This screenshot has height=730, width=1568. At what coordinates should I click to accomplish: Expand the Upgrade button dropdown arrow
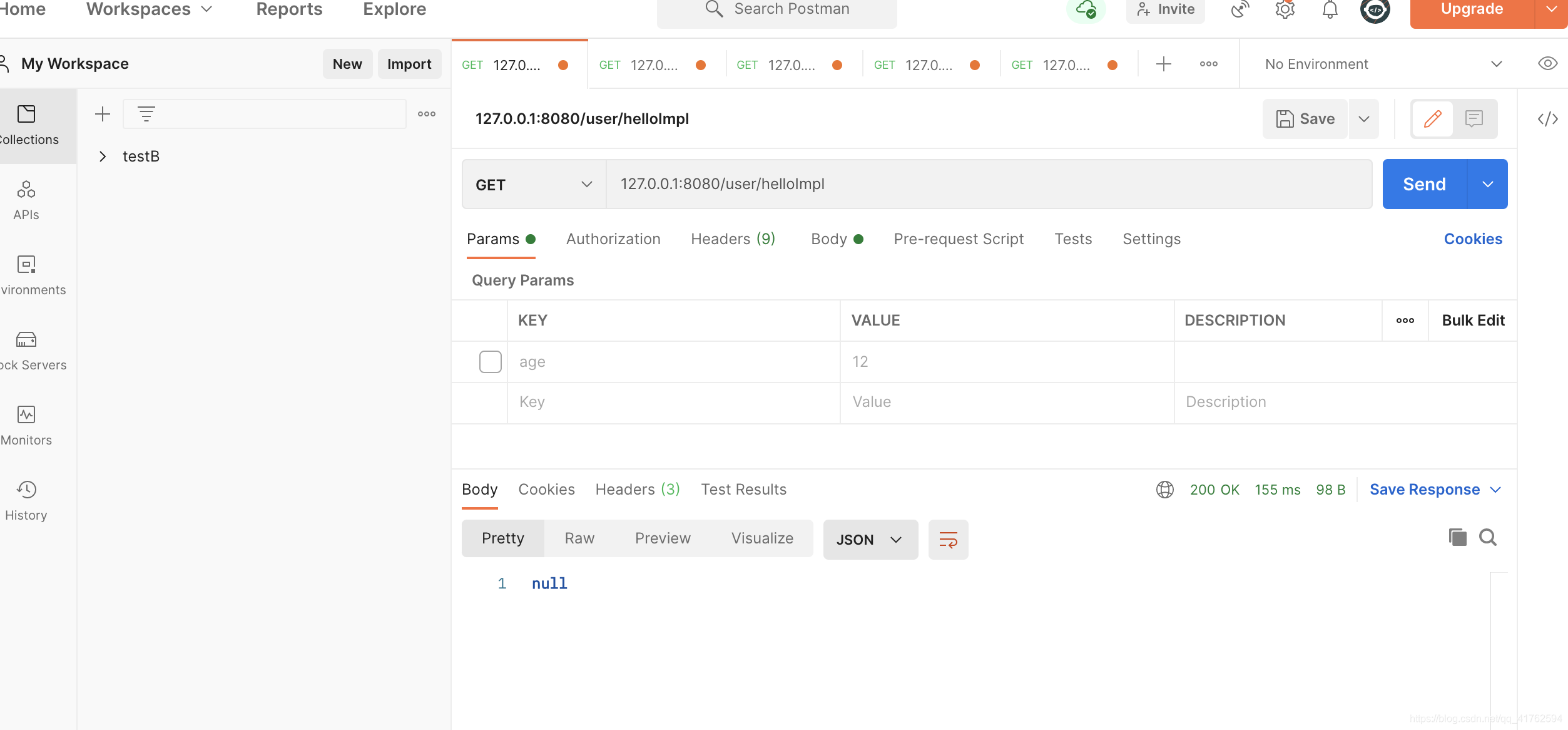1551,9
